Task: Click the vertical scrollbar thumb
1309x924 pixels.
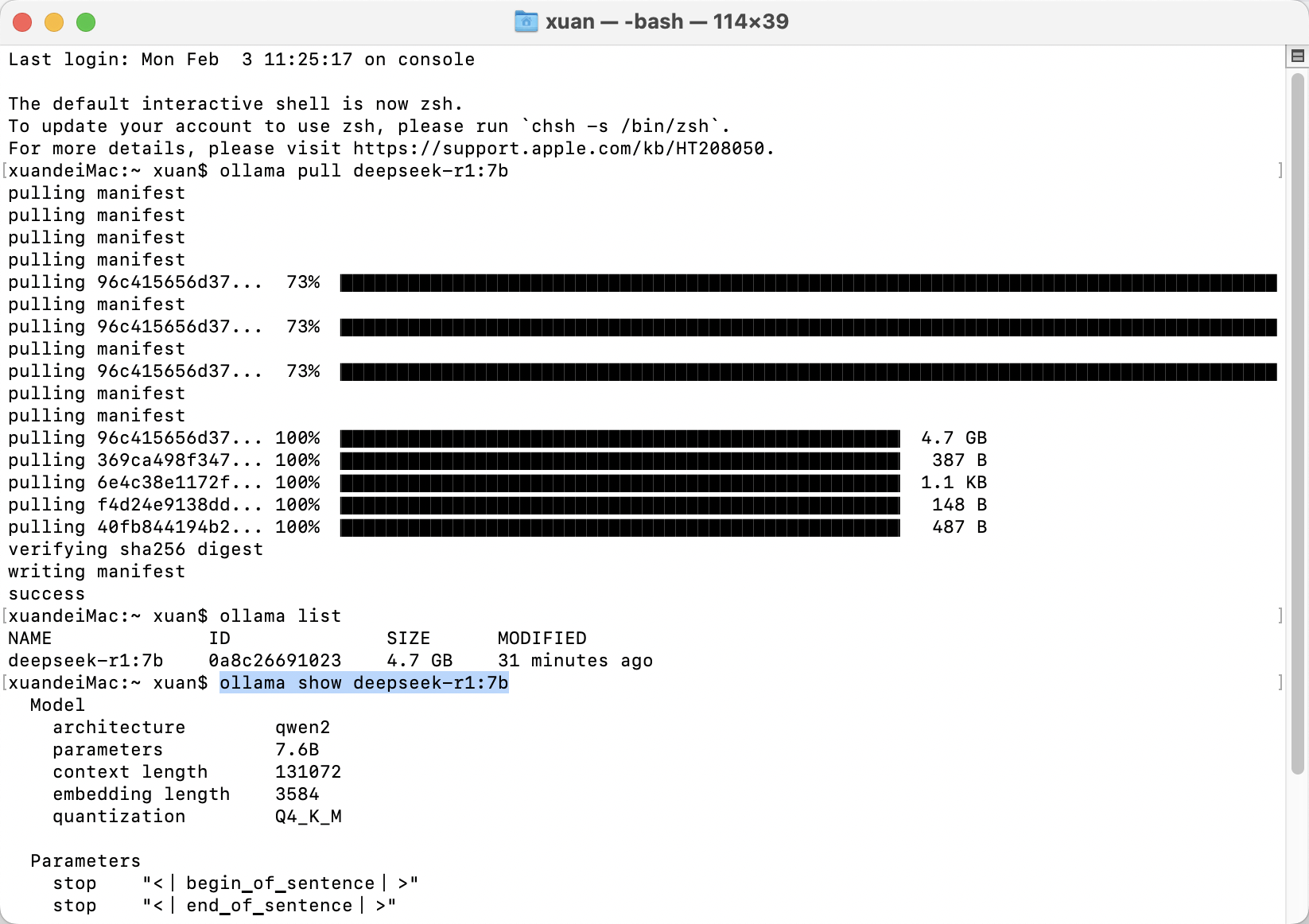Action: (1298, 424)
